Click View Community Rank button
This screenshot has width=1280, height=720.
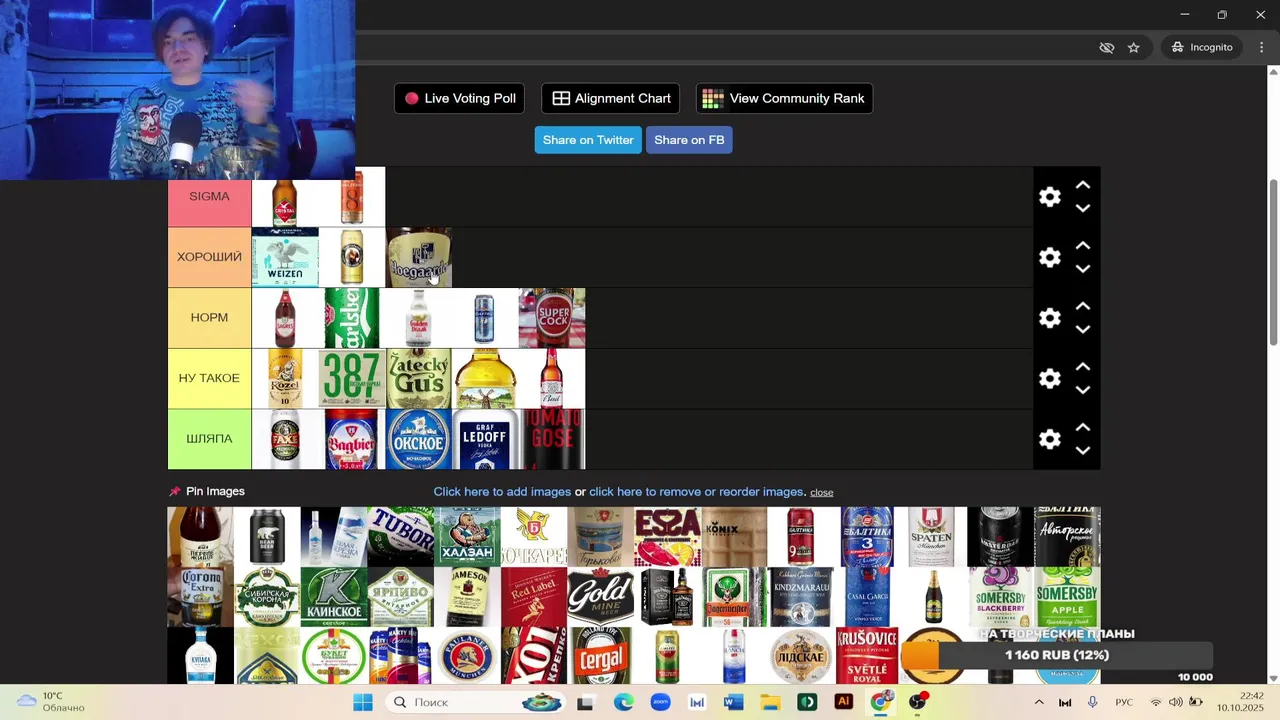(x=784, y=98)
